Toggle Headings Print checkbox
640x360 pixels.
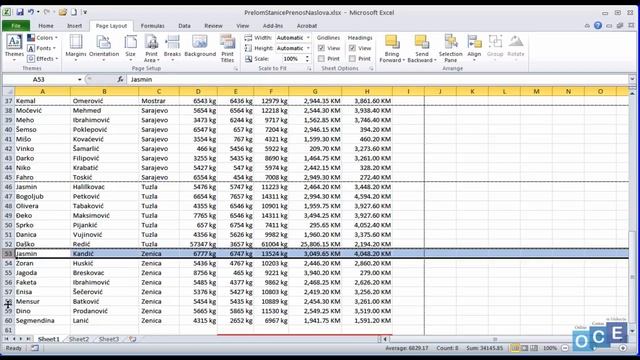click(x=352, y=59)
